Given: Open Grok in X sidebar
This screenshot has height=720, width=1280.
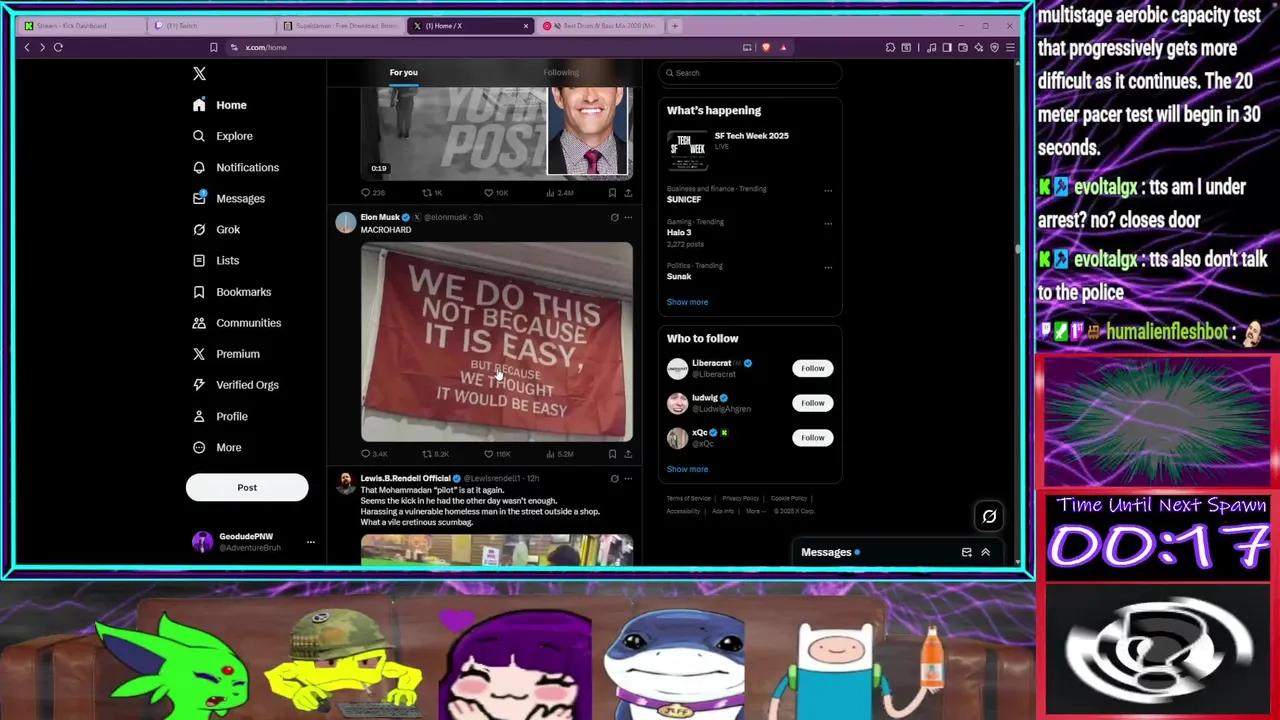Looking at the screenshot, I should coord(216,229).
